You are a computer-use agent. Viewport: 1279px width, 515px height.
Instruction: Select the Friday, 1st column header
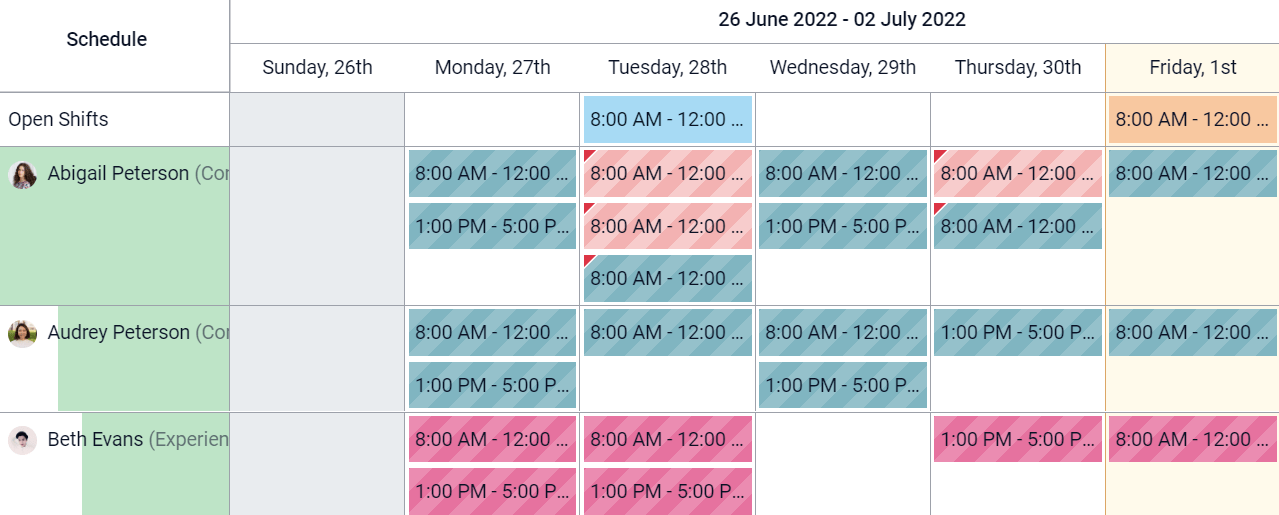(1192, 68)
